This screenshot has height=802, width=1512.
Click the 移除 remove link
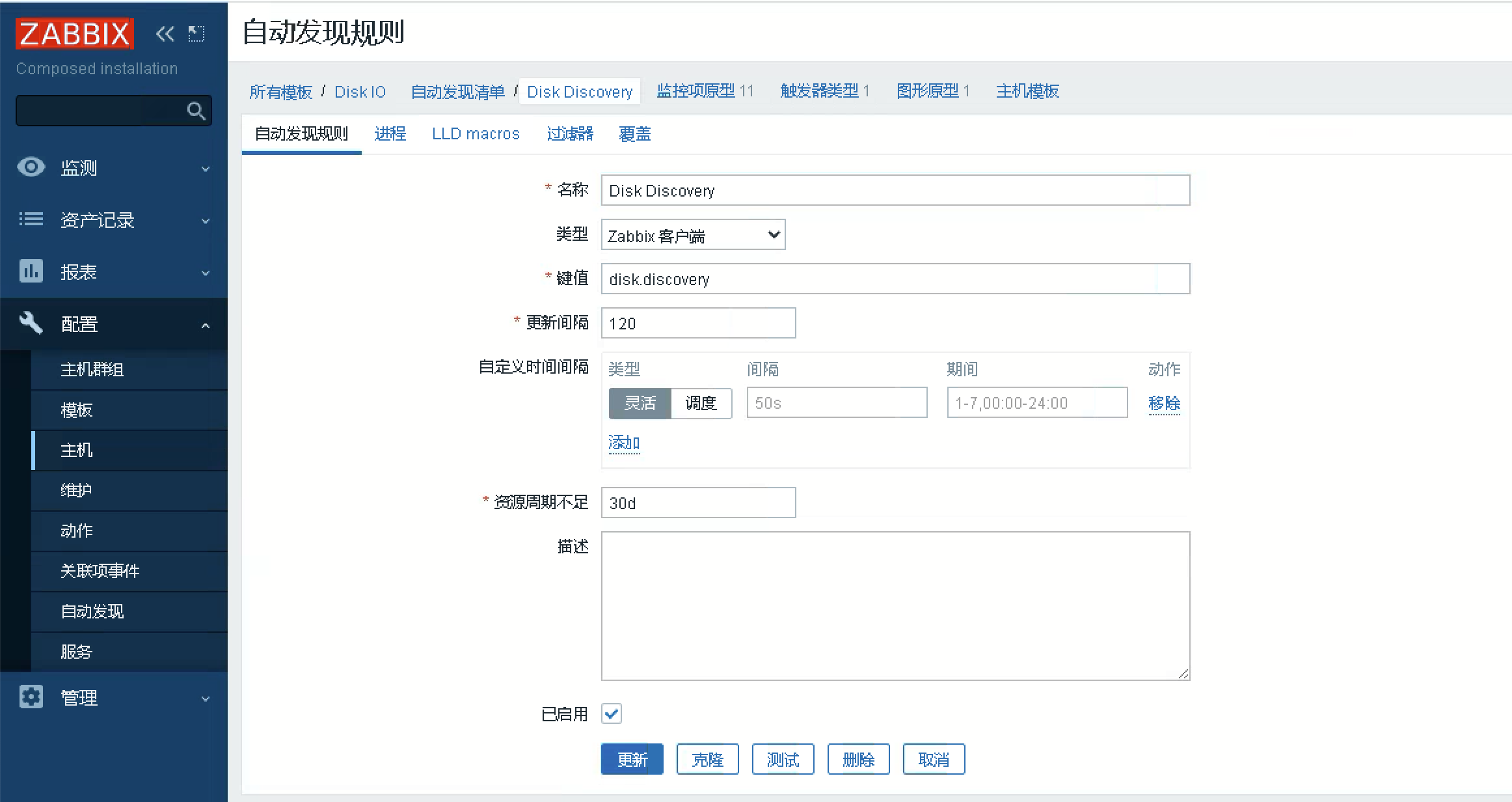(1164, 403)
